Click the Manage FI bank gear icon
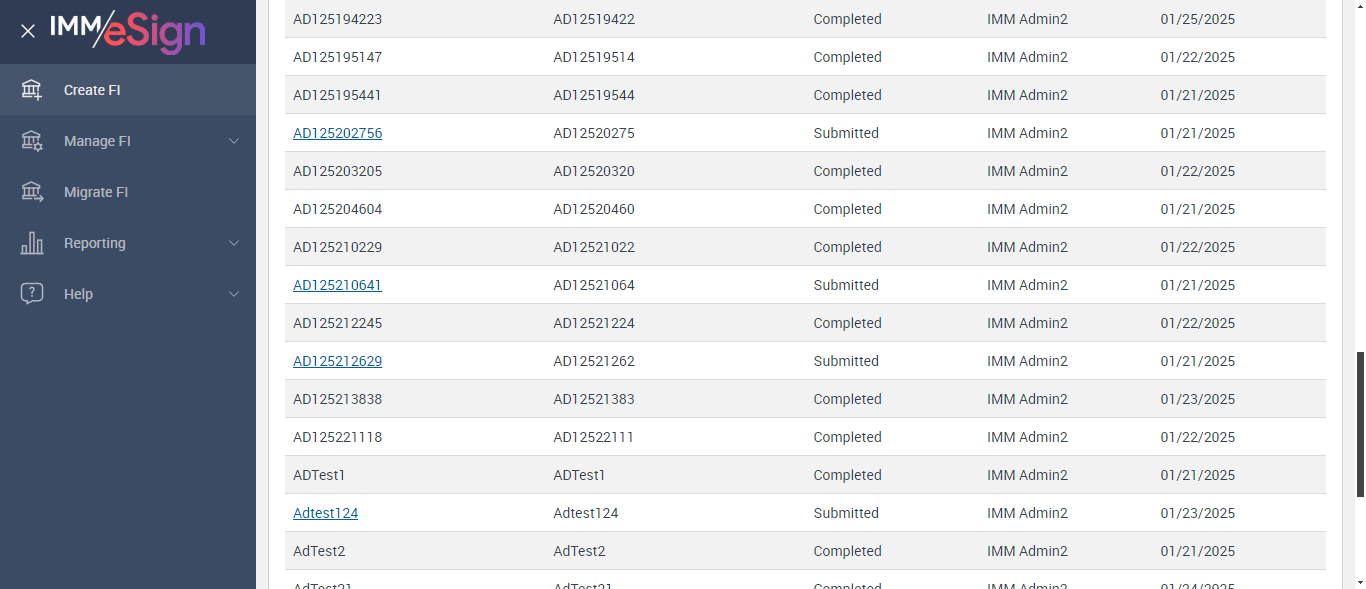This screenshot has height=589, width=1366. pos(32,141)
